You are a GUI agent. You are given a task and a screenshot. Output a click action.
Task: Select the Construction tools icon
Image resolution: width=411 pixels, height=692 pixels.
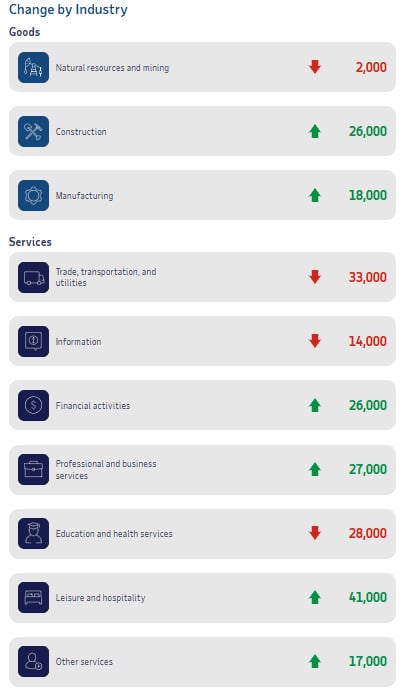pos(34,132)
